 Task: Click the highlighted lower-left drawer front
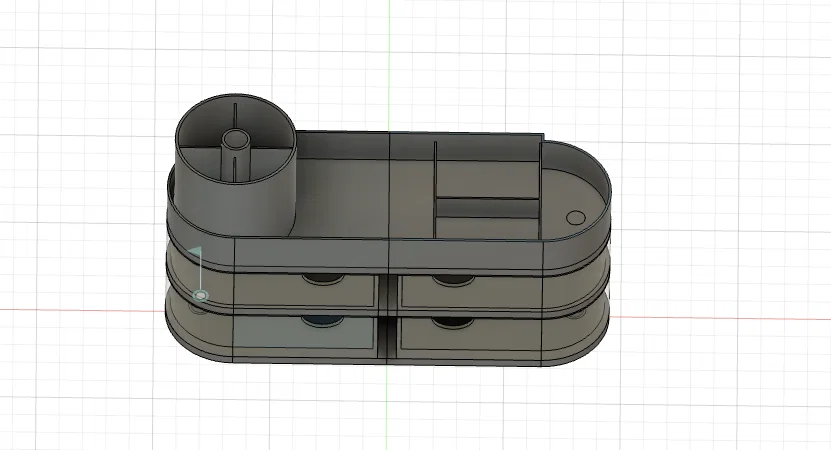coord(304,331)
